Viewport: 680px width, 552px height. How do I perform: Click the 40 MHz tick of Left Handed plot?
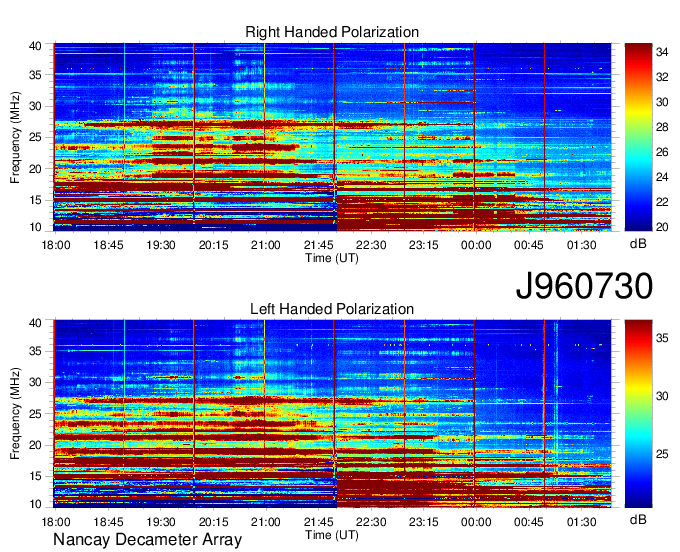click(x=35, y=323)
